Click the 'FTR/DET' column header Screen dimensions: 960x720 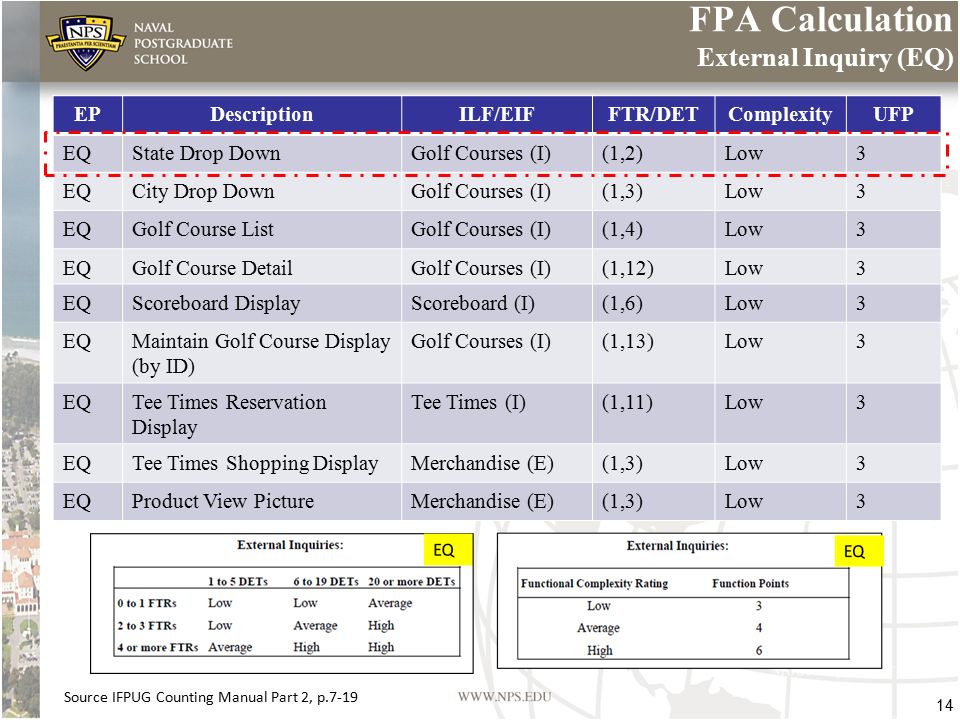point(653,114)
